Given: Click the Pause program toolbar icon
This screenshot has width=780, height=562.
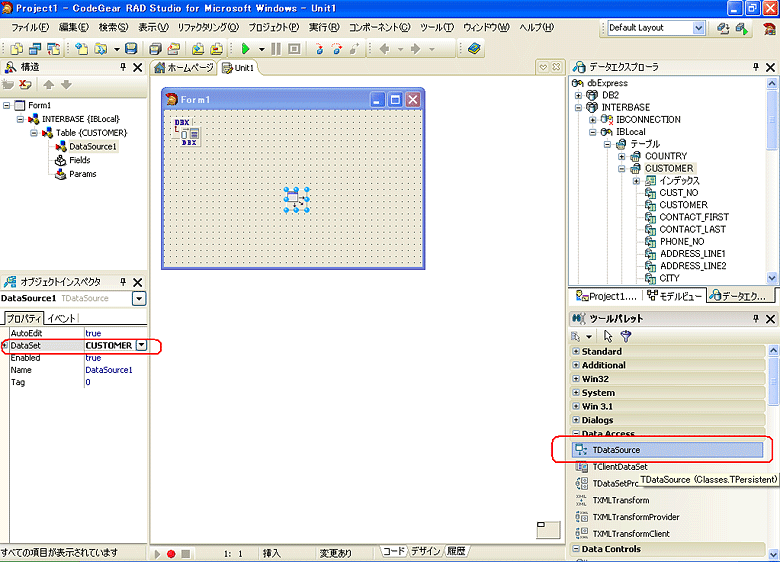Looking at the screenshot, I should 276,49.
